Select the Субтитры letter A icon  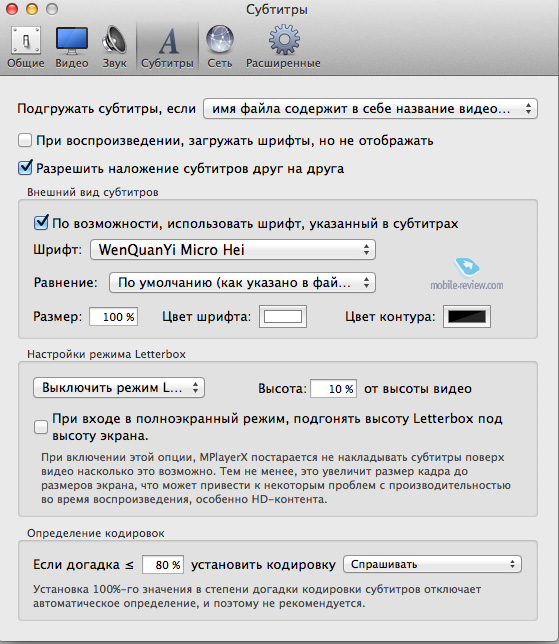(x=167, y=47)
